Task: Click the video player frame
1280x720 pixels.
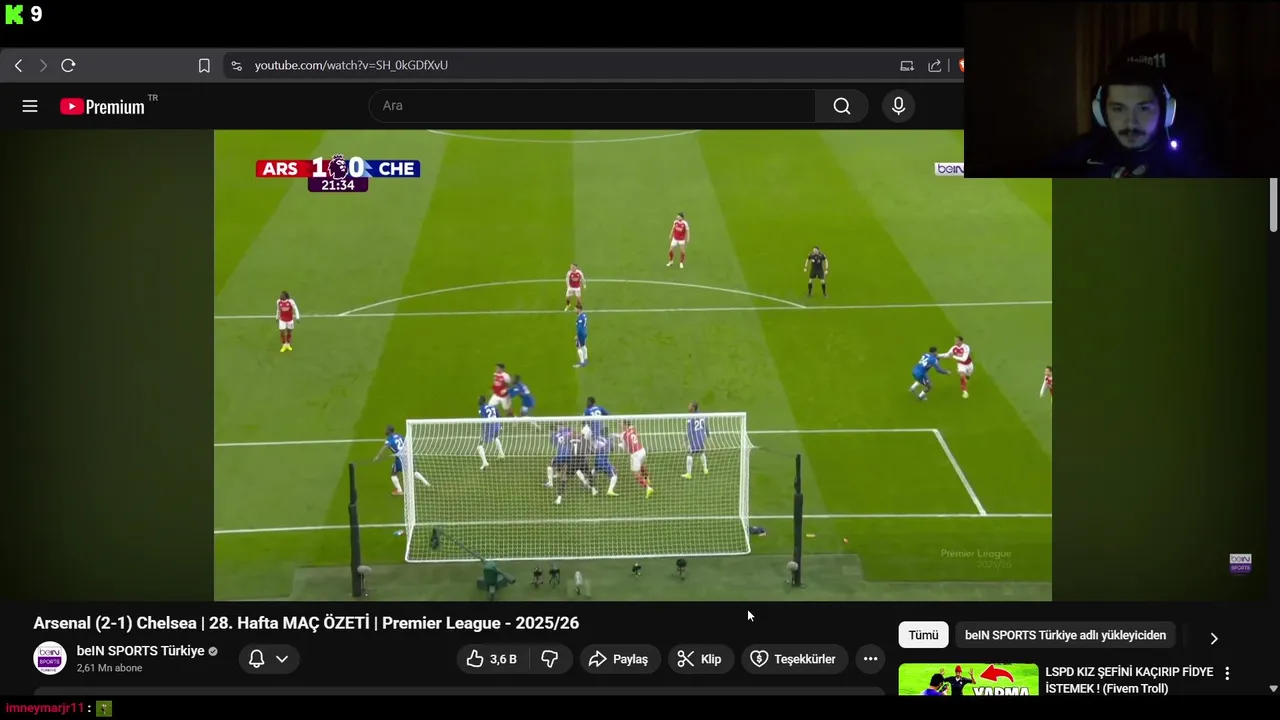Action: tap(632, 365)
